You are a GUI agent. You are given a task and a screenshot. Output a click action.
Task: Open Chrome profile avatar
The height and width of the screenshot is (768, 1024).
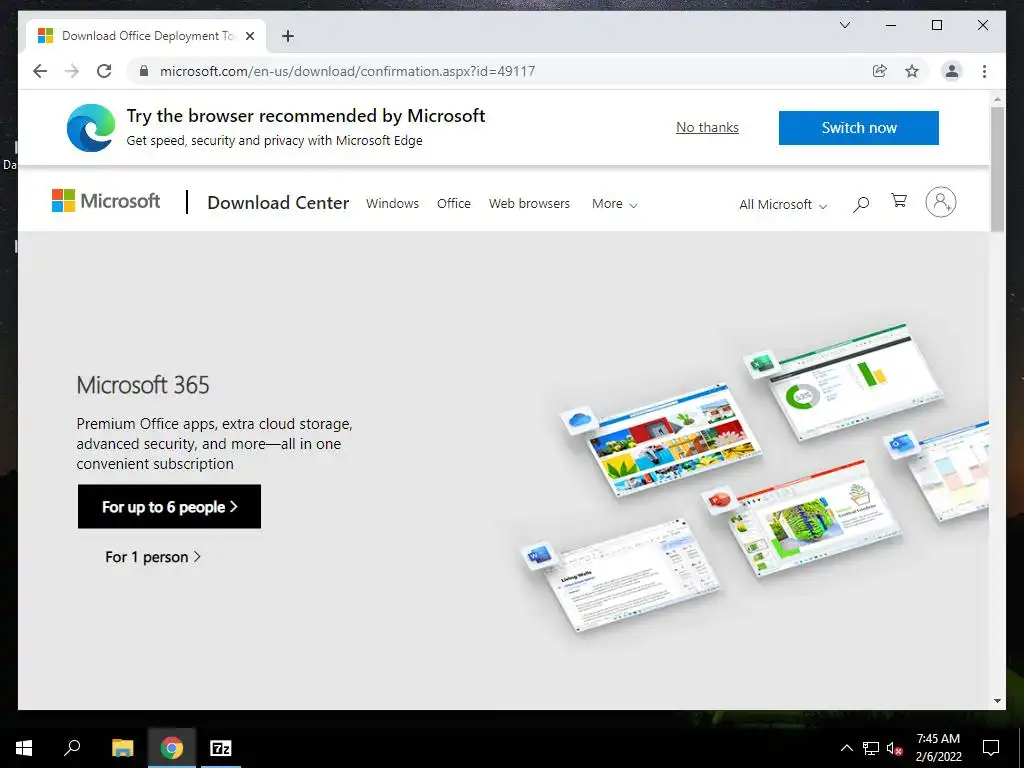[x=952, y=71]
